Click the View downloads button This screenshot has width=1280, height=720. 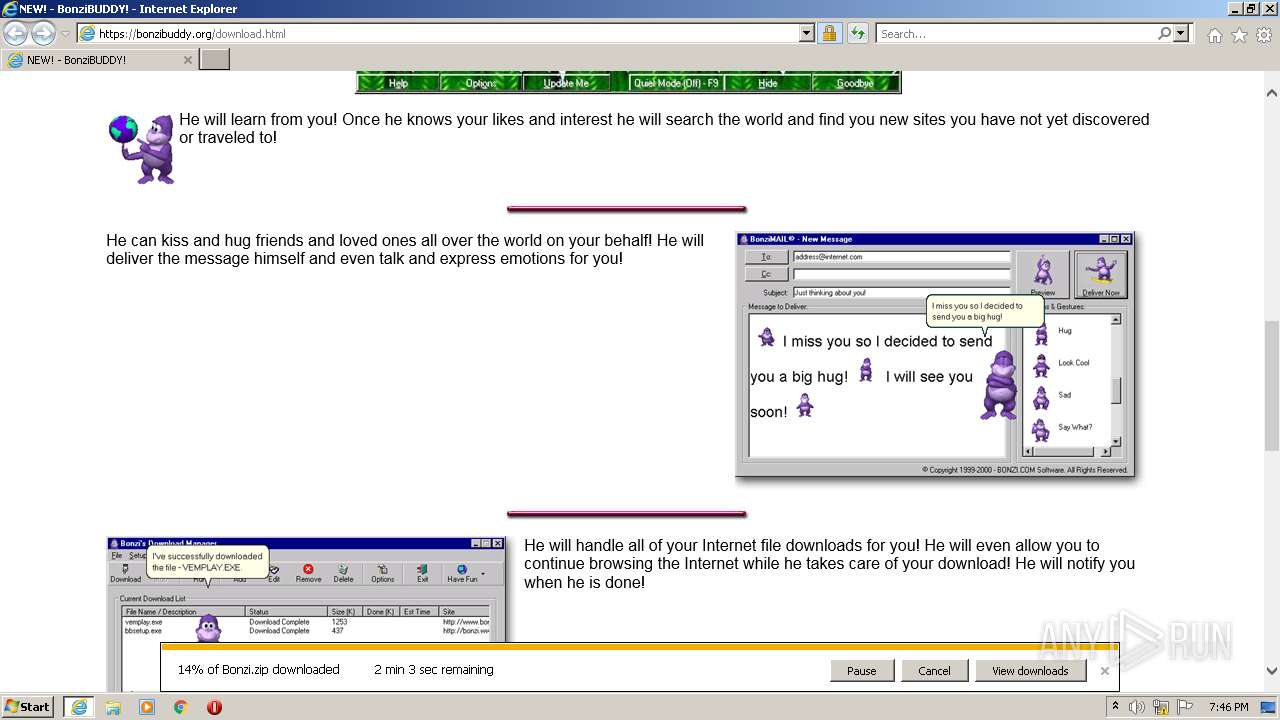[1030, 671]
